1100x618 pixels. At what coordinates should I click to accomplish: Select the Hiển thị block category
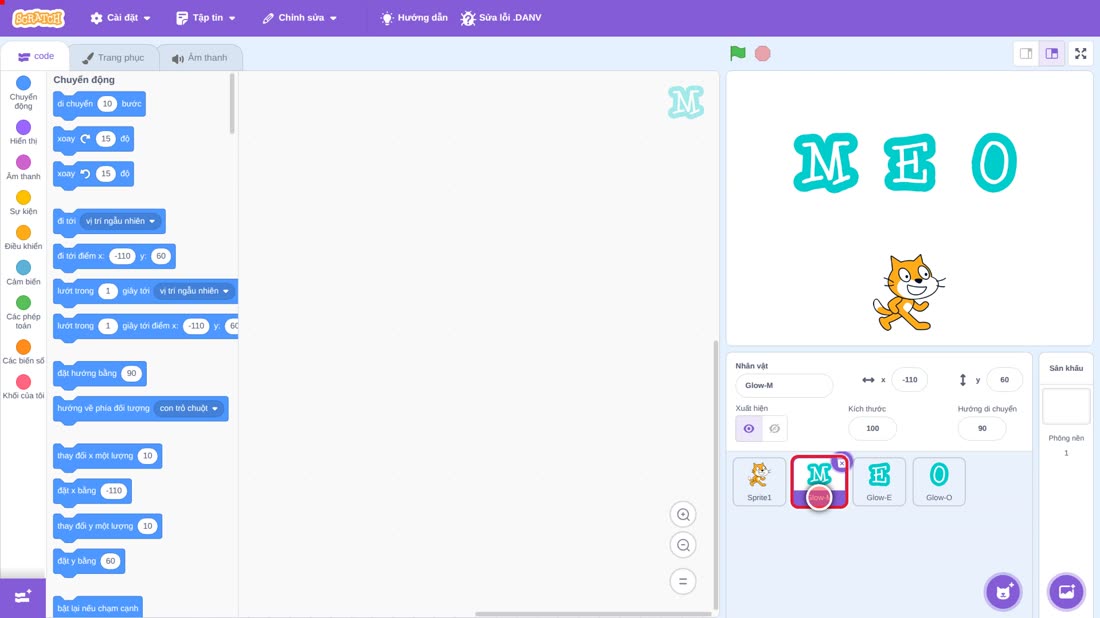(x=23, y=133)
